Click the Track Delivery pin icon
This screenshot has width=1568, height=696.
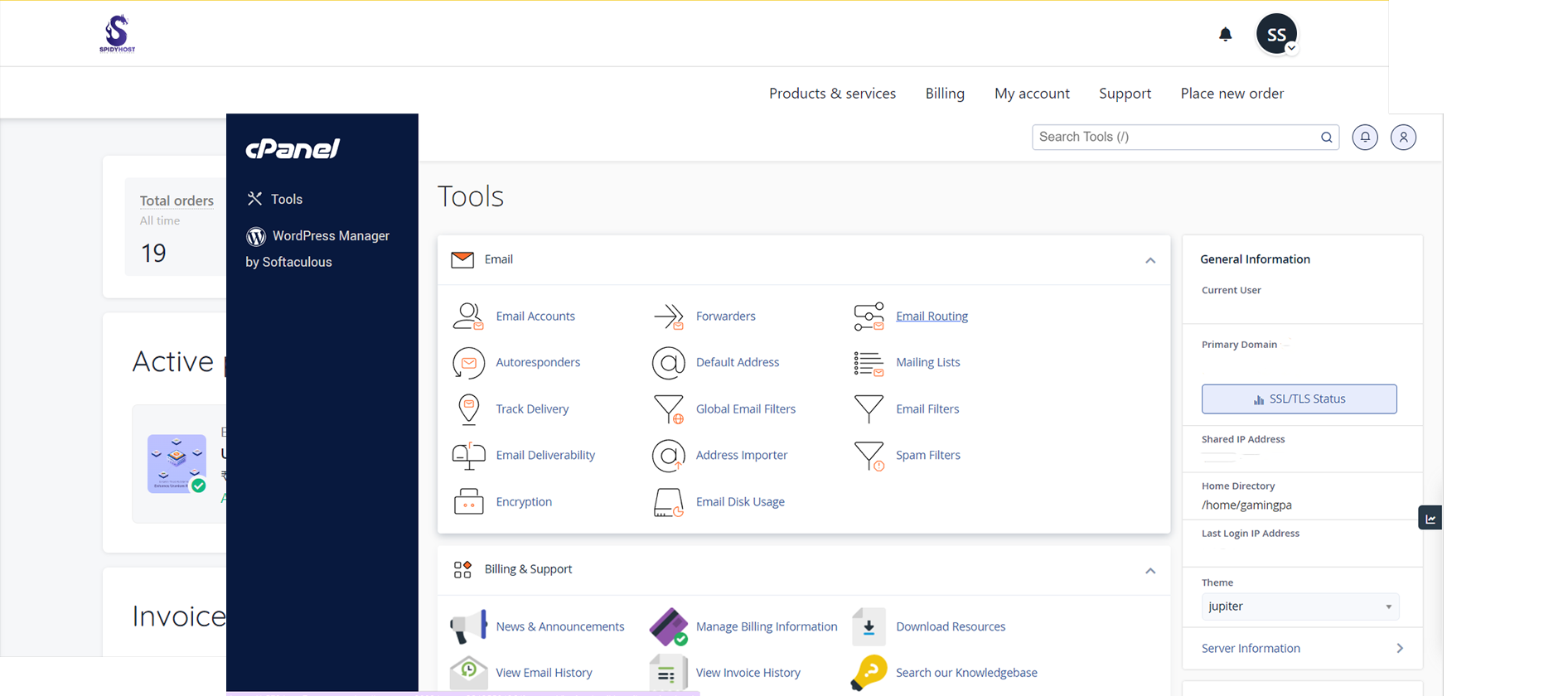click(468, 409)
